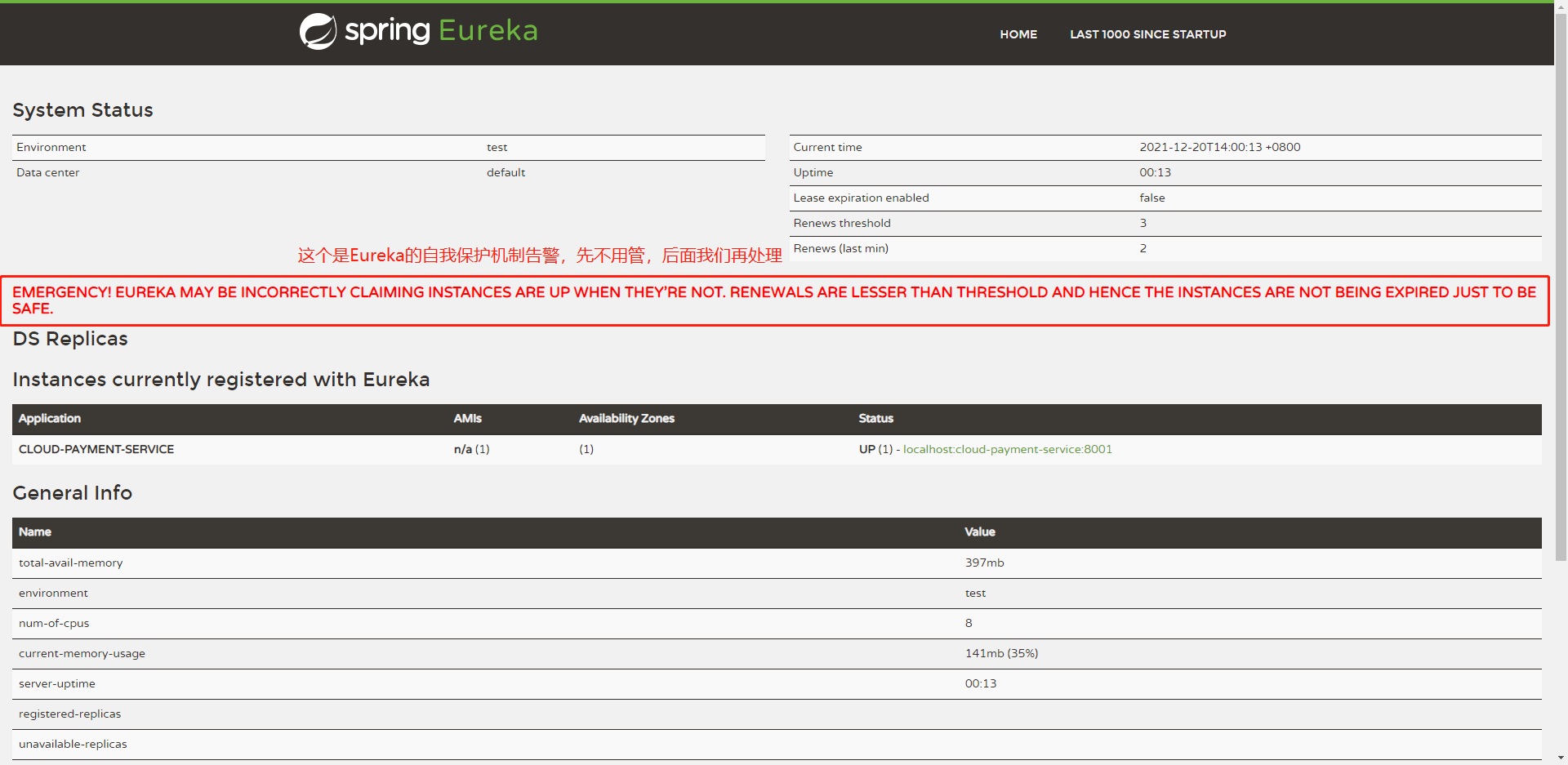The image size is (1568, 765).
Task: Click the Environment label in System Status
Action: [51, 147]
